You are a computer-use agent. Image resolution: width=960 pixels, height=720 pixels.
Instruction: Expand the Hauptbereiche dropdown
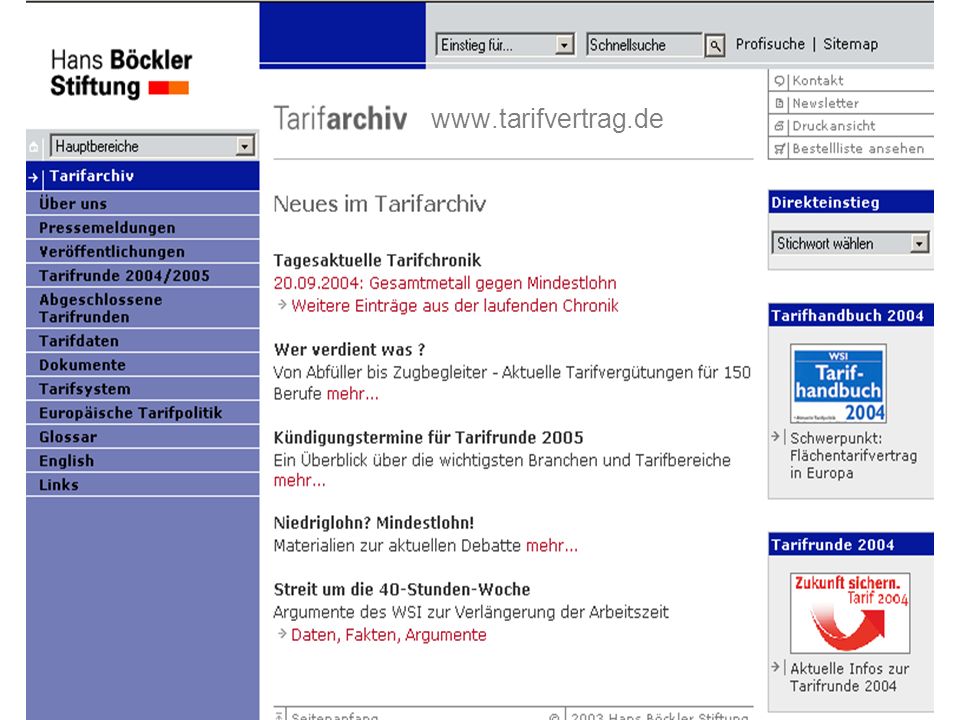[x=152, y=146]
